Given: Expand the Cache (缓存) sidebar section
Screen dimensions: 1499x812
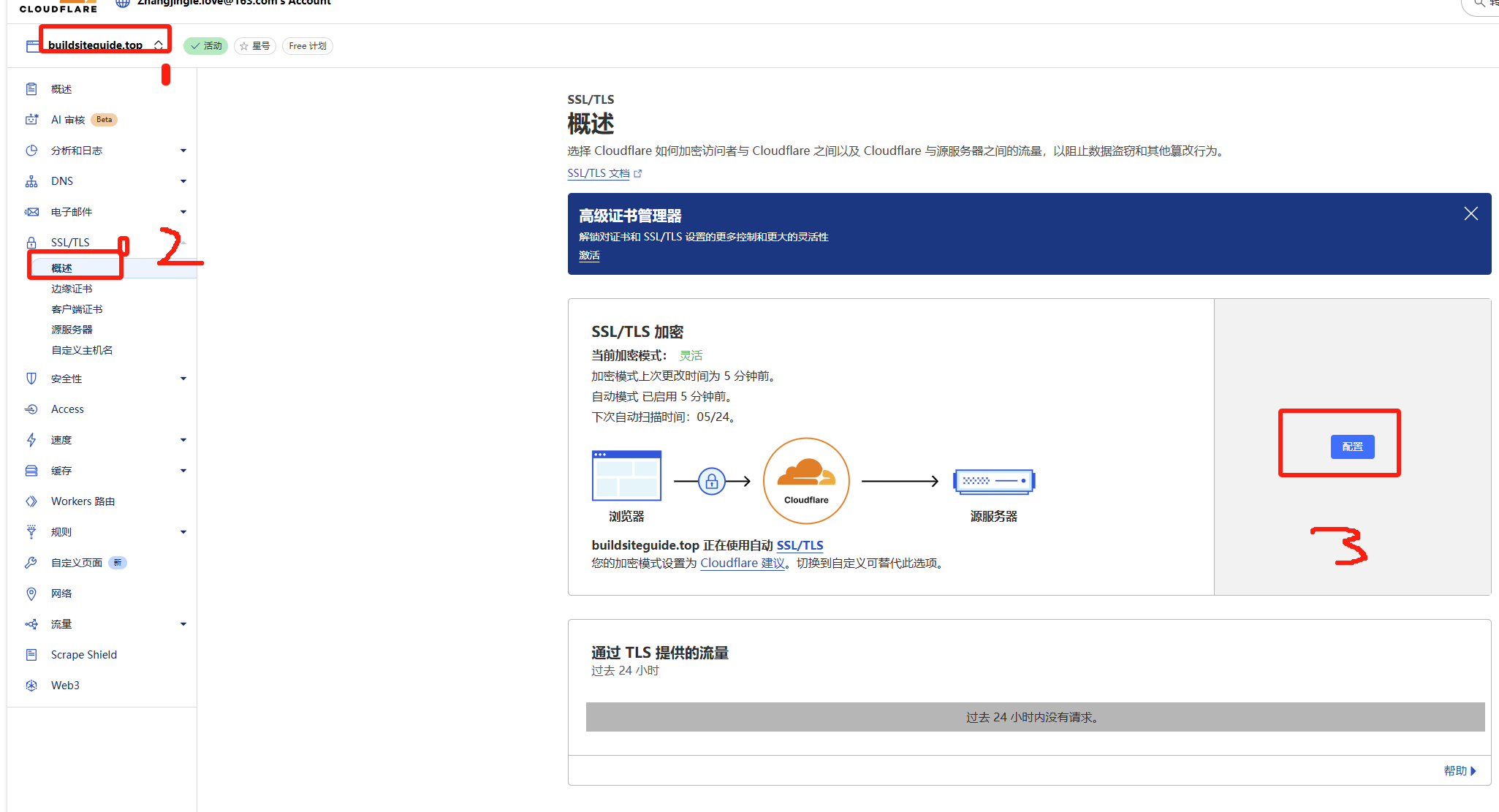Looking at the screenshot, I should pos(183,471).
